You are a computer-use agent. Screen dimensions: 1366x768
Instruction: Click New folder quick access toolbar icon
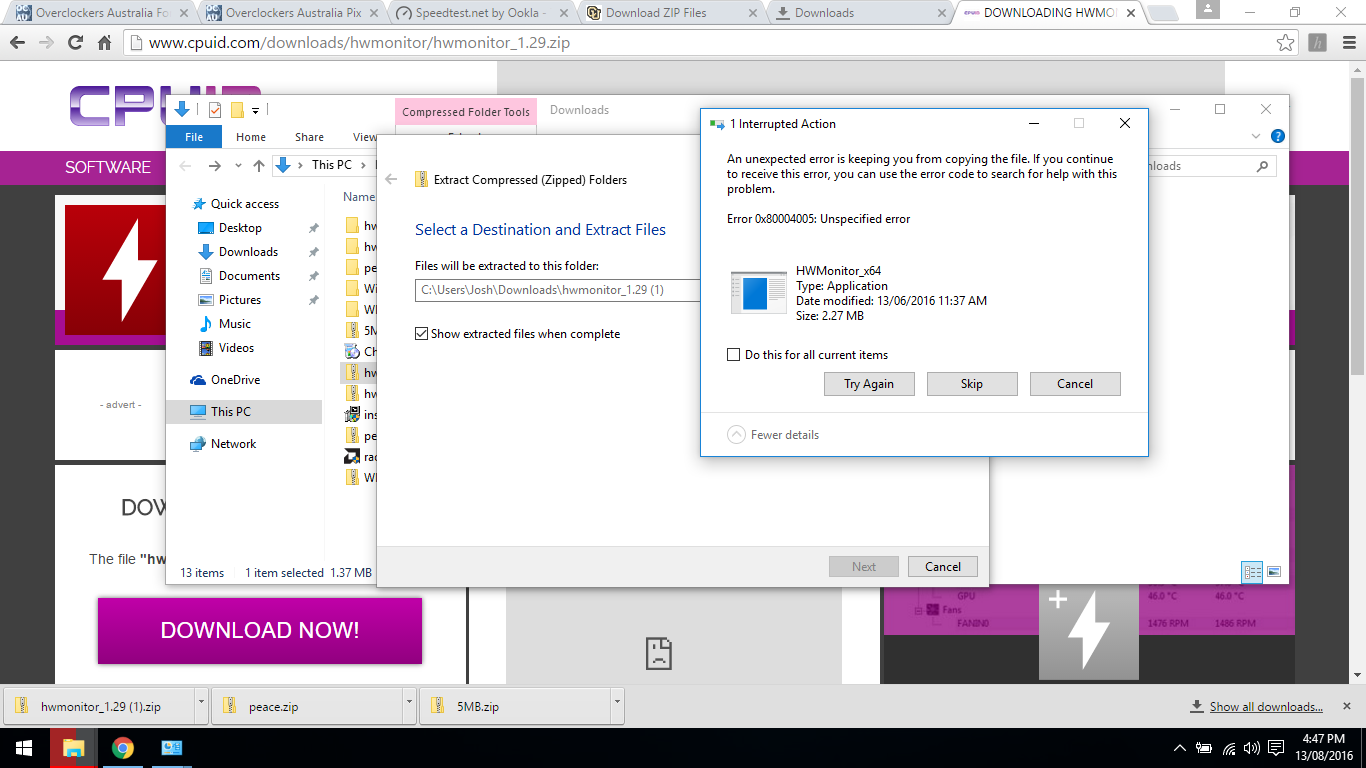click(x=237, y=110)
